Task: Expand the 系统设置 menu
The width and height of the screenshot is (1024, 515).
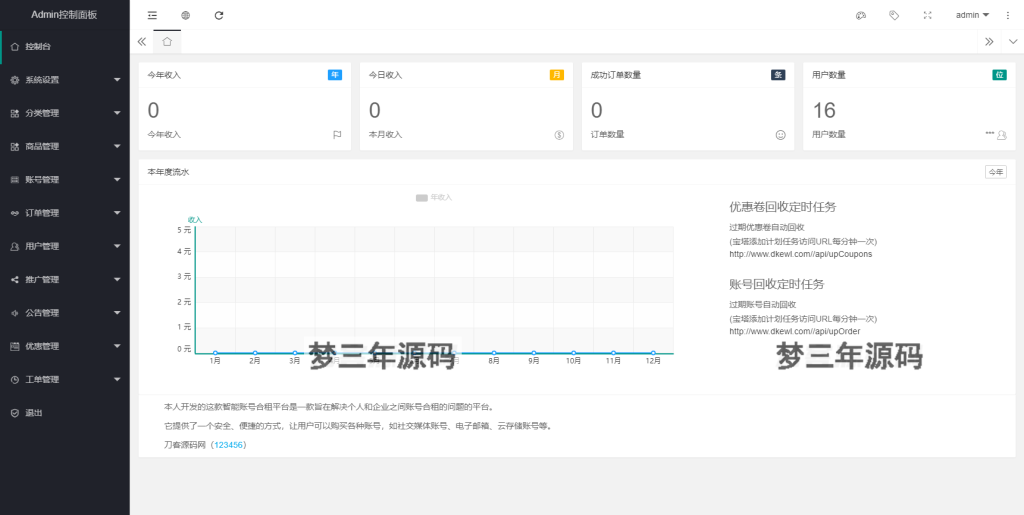Action: 65,80
